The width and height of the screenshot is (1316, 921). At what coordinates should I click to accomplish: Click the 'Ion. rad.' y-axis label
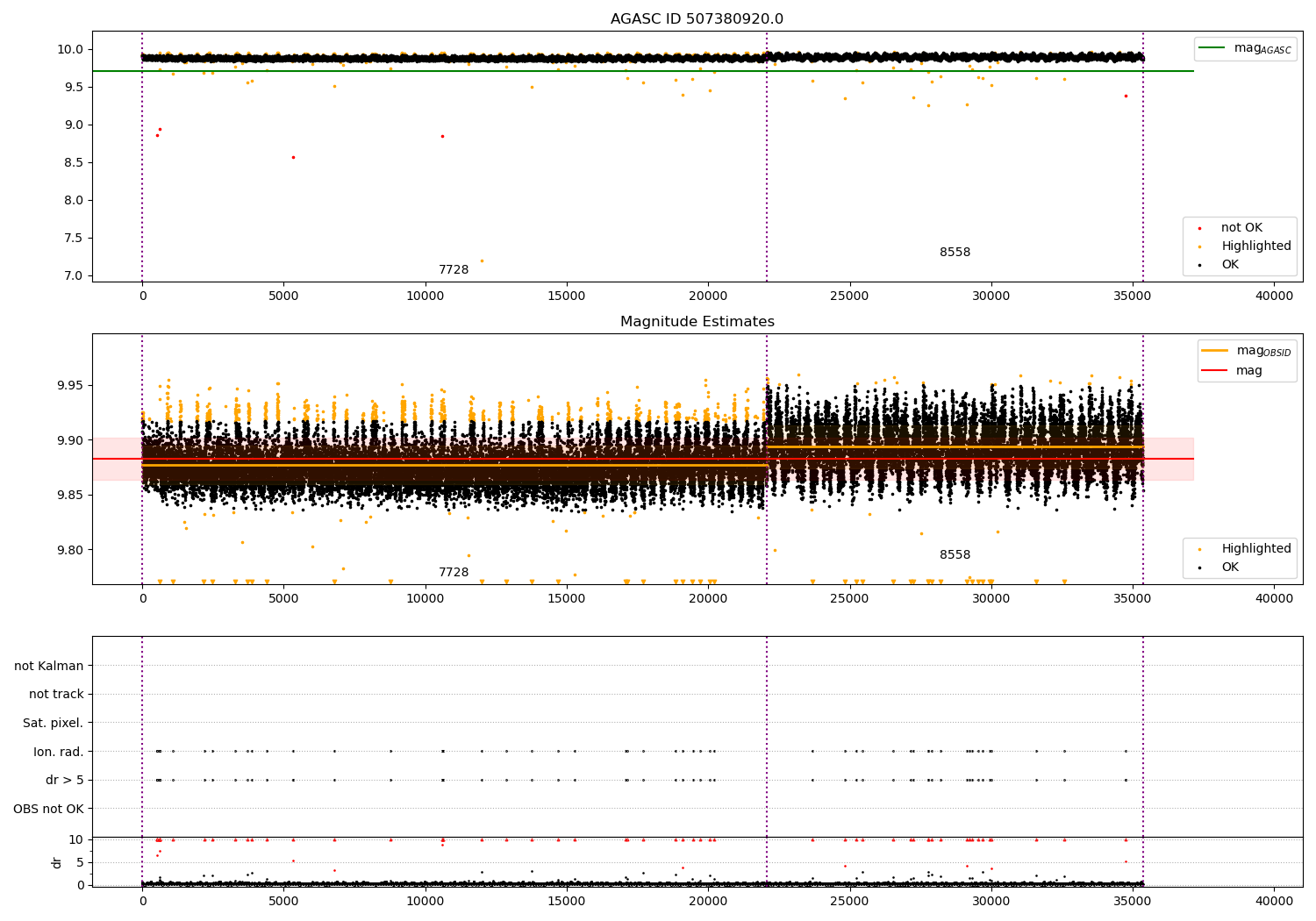click(59, 752)
